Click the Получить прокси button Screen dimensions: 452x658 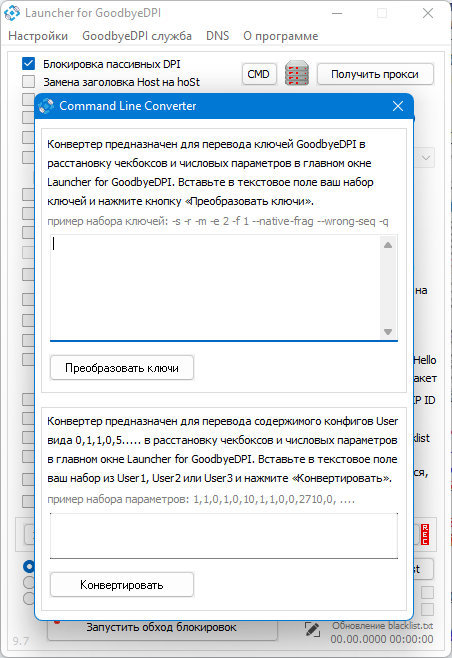[x=375, y=74]
